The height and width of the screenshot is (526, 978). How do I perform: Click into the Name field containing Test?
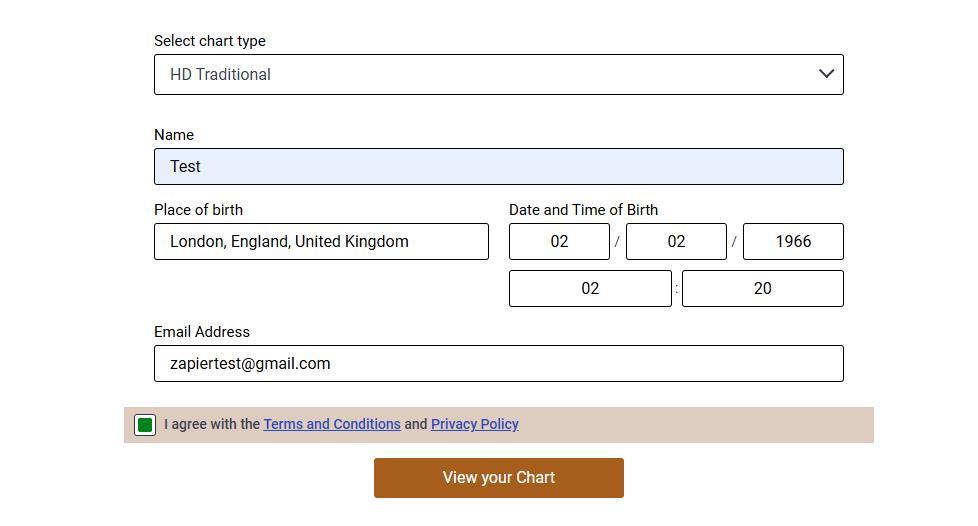click(498, 167)
